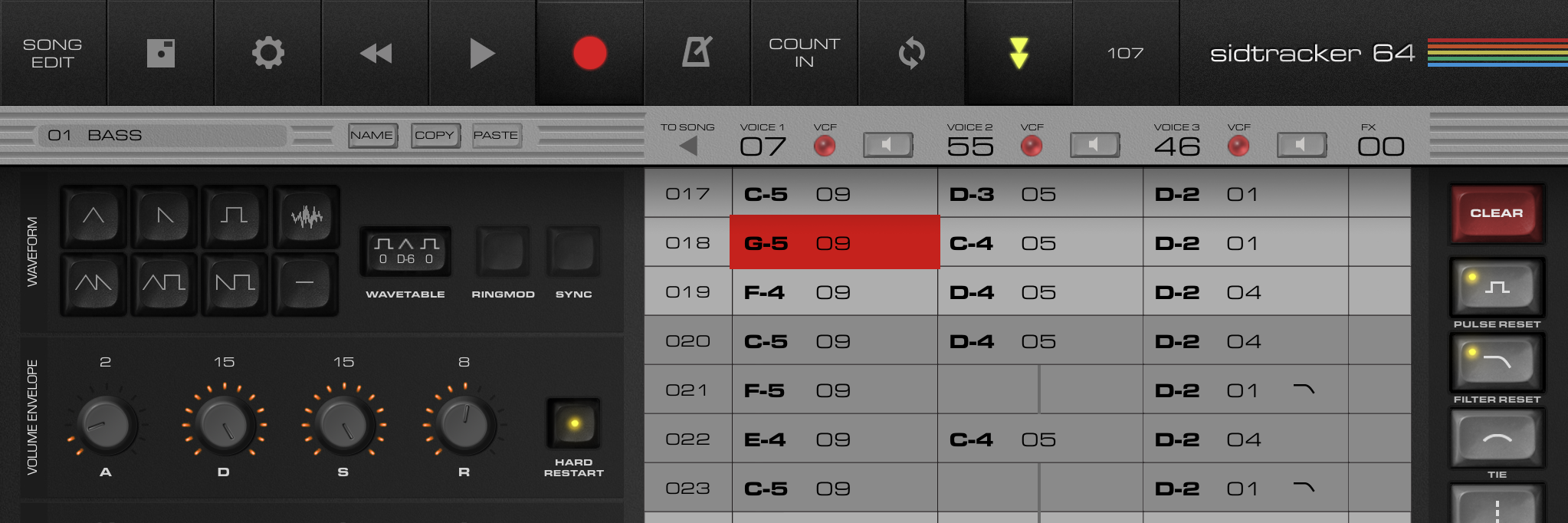Mute Voice 1 speaker button
Screen dimensions: 1568x523
tap(888, 145)
